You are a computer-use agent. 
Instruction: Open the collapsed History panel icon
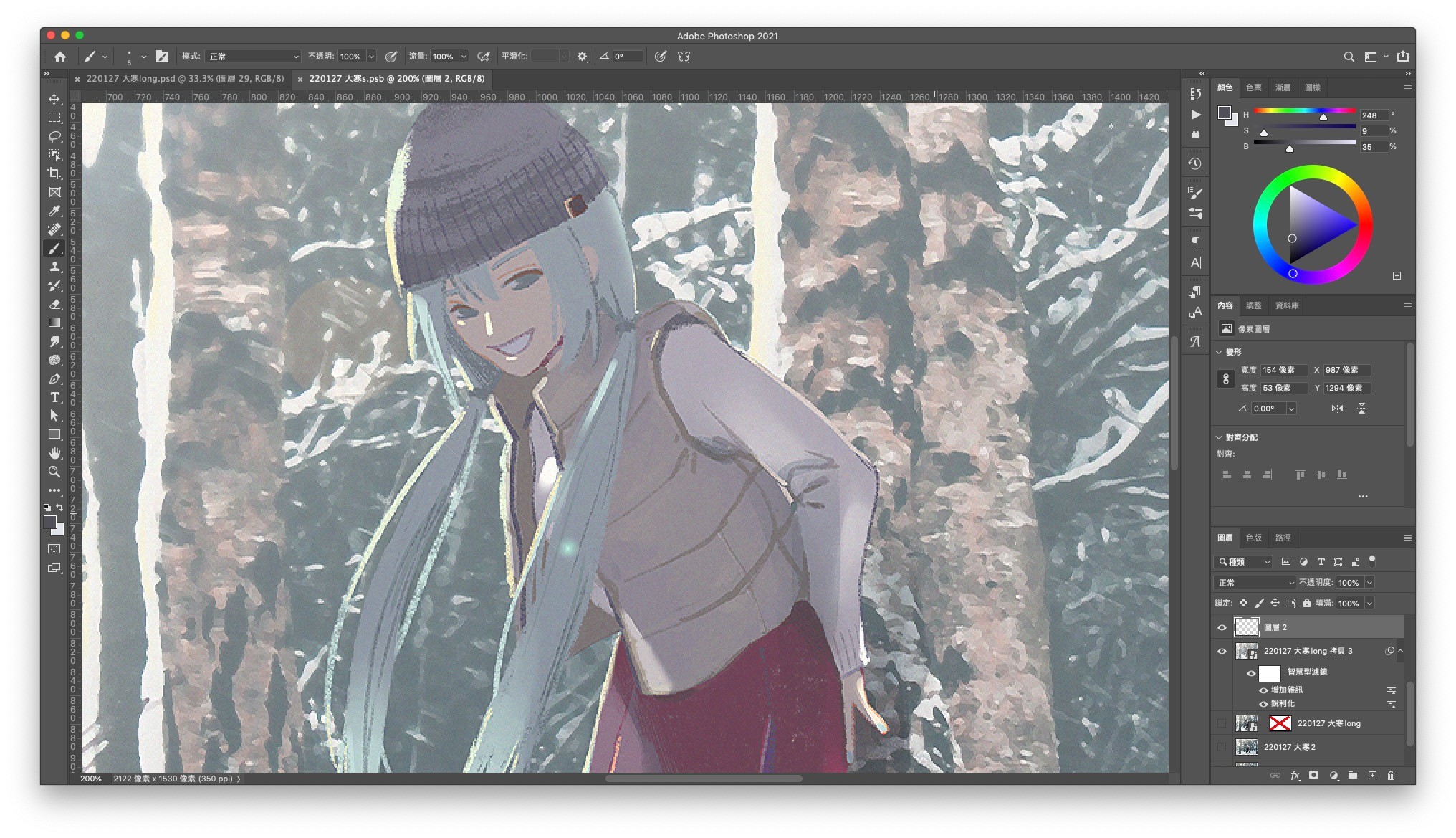[1195, 164]
